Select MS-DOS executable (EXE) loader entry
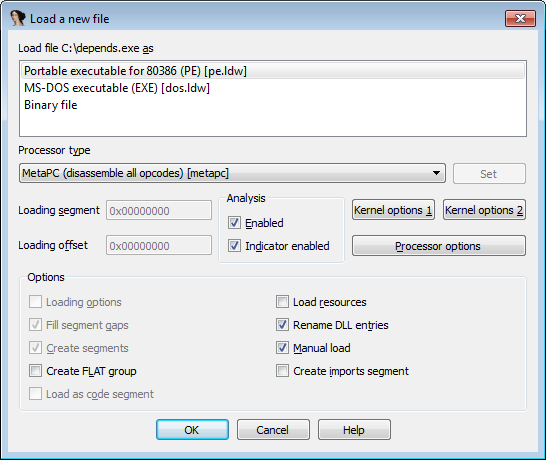546x460 pixels. (273, 88)
